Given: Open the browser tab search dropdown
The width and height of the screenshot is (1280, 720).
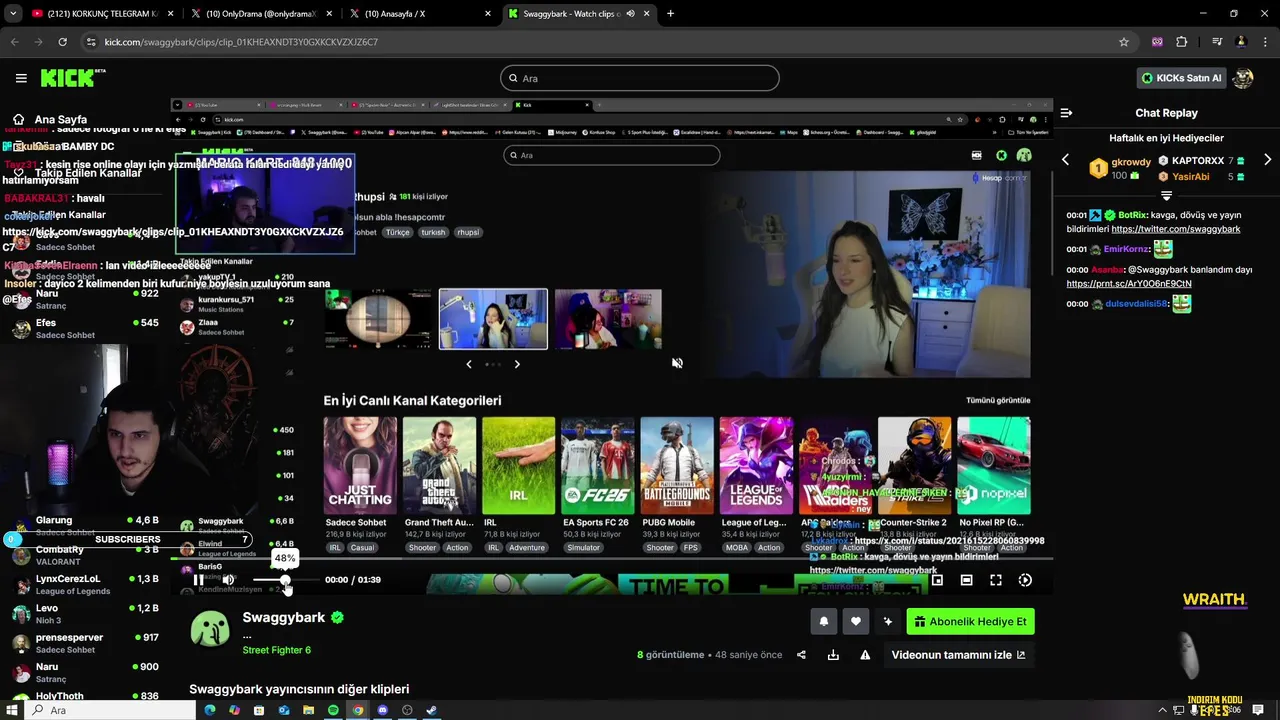Looking at the screenshot, I should (x=11, y=14).
